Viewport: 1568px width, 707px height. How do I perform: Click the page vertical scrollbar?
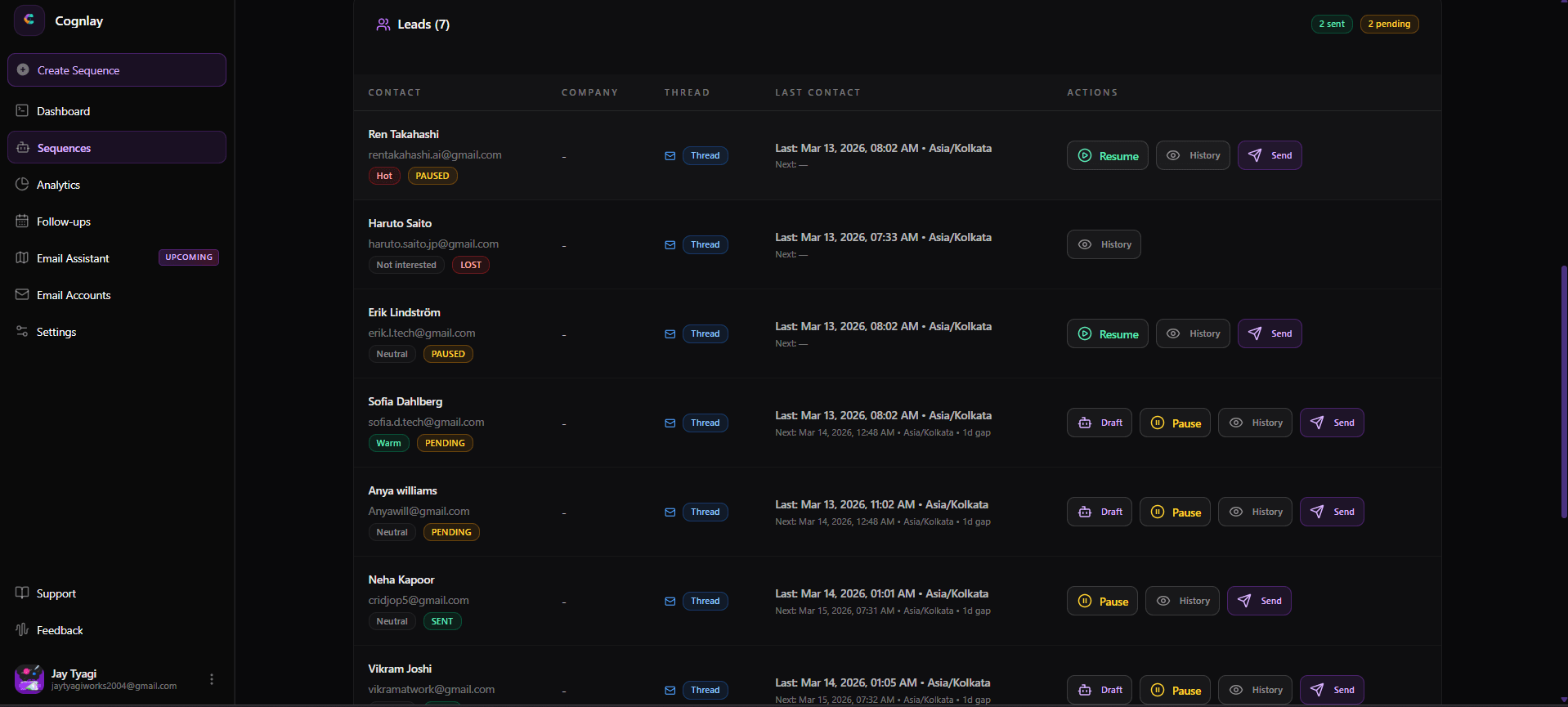click(x=1563, y=392)
